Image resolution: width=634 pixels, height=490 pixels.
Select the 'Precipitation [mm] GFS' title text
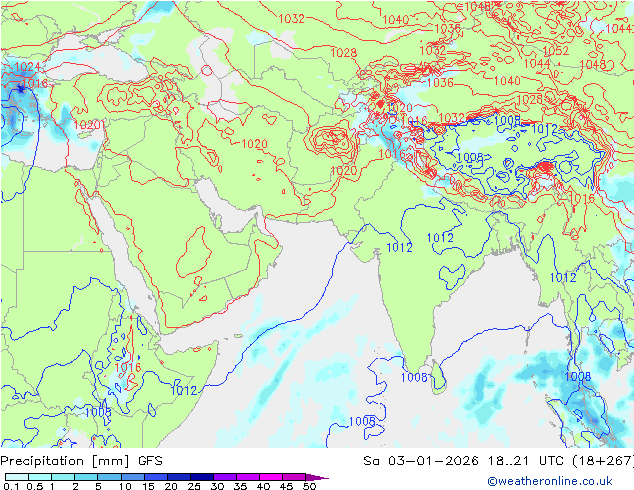[x=81, y=461]
